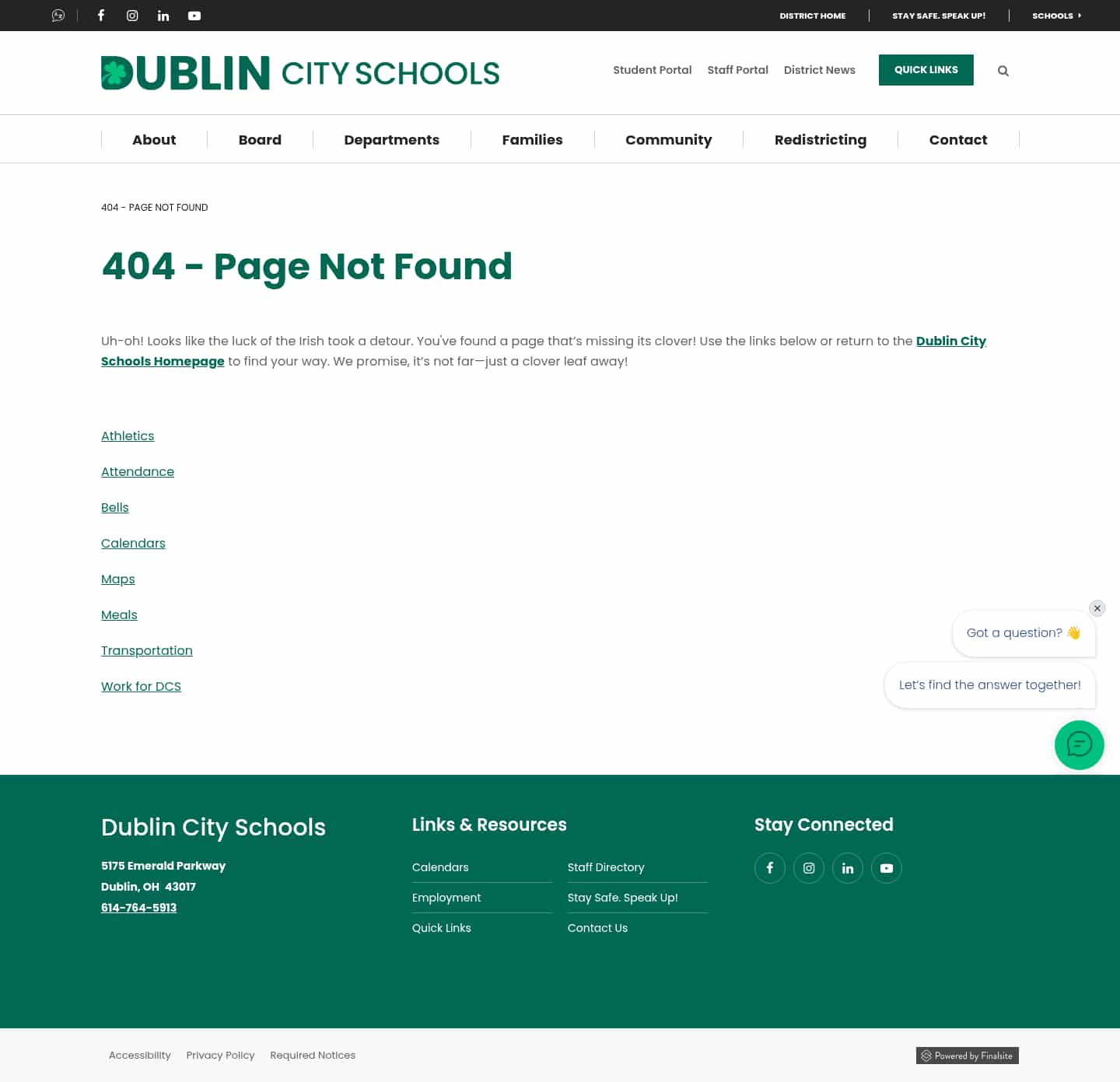Call 614-764-5913 via the footer link
Image resolution: width=1120 pixels, height=1082 pixels.
tap(138, 907)
